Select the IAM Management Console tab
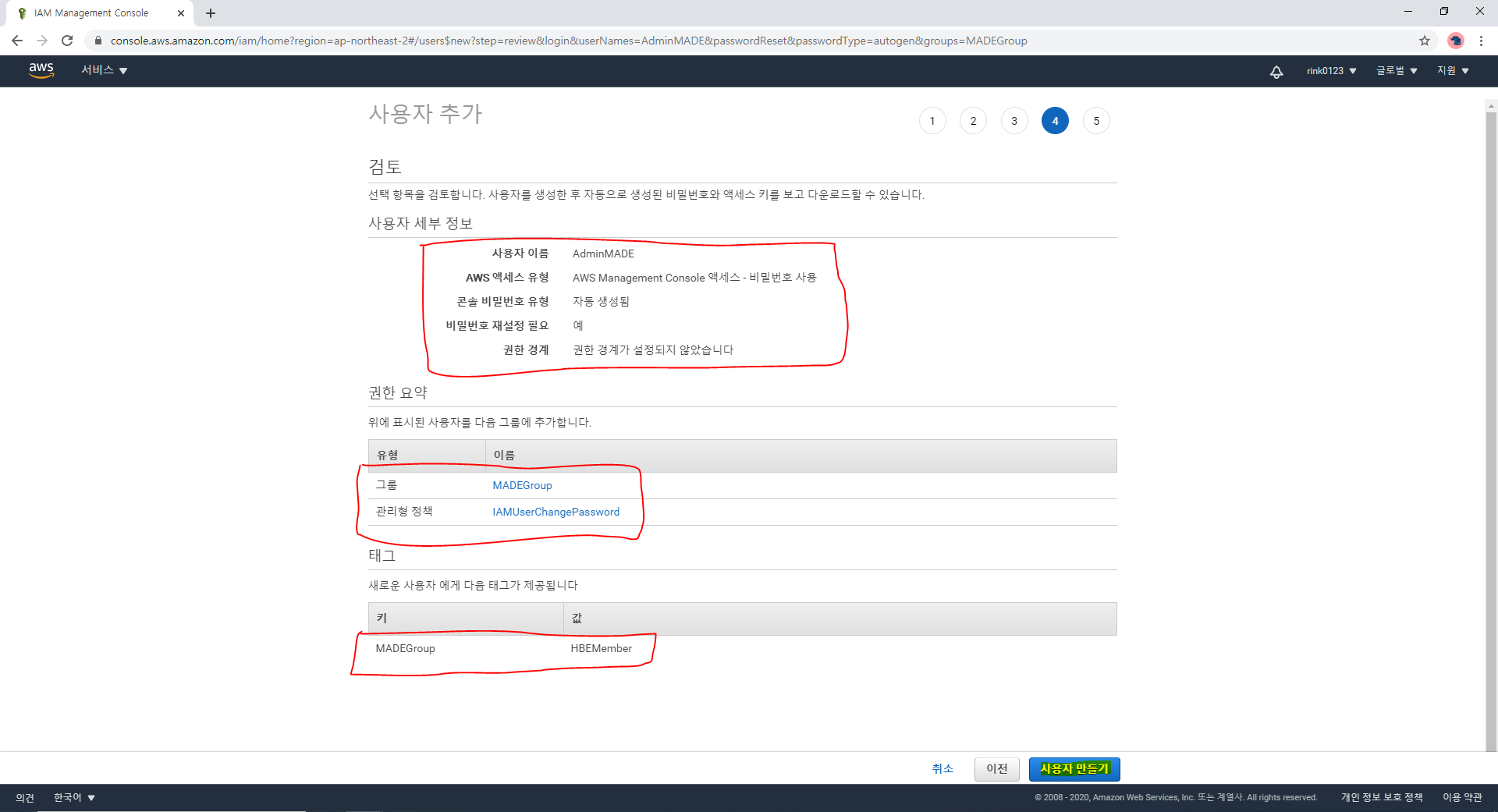The height and width of the screenshot is (812, 1498). [x=101, y=13]
